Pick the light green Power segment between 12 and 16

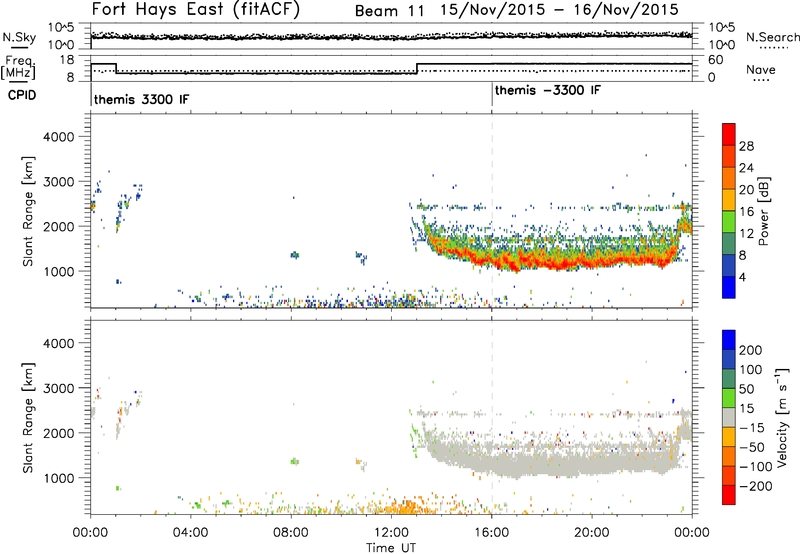729,222
